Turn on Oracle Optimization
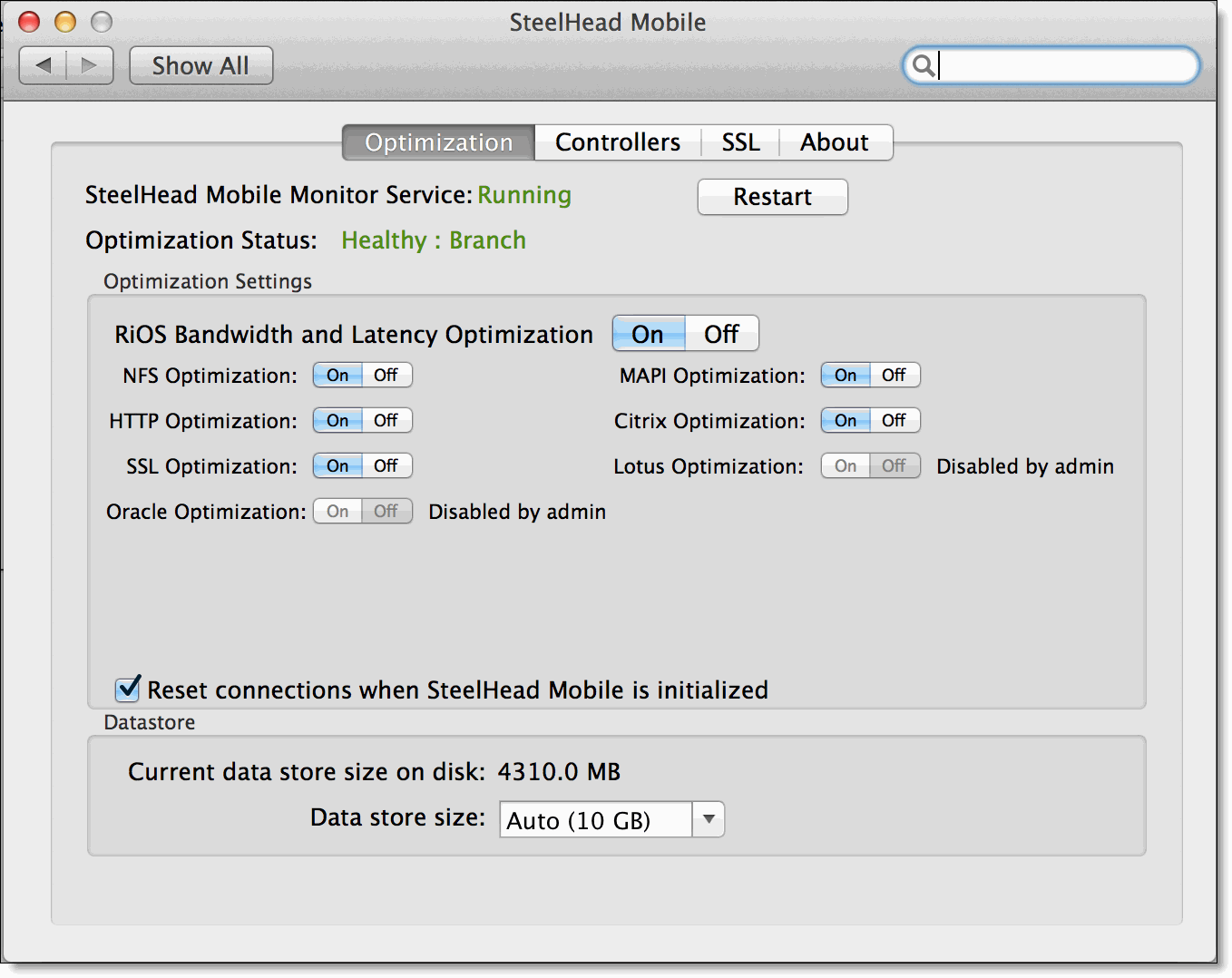Viewport: 1232px width, 978px height. [x=337, y=511]
